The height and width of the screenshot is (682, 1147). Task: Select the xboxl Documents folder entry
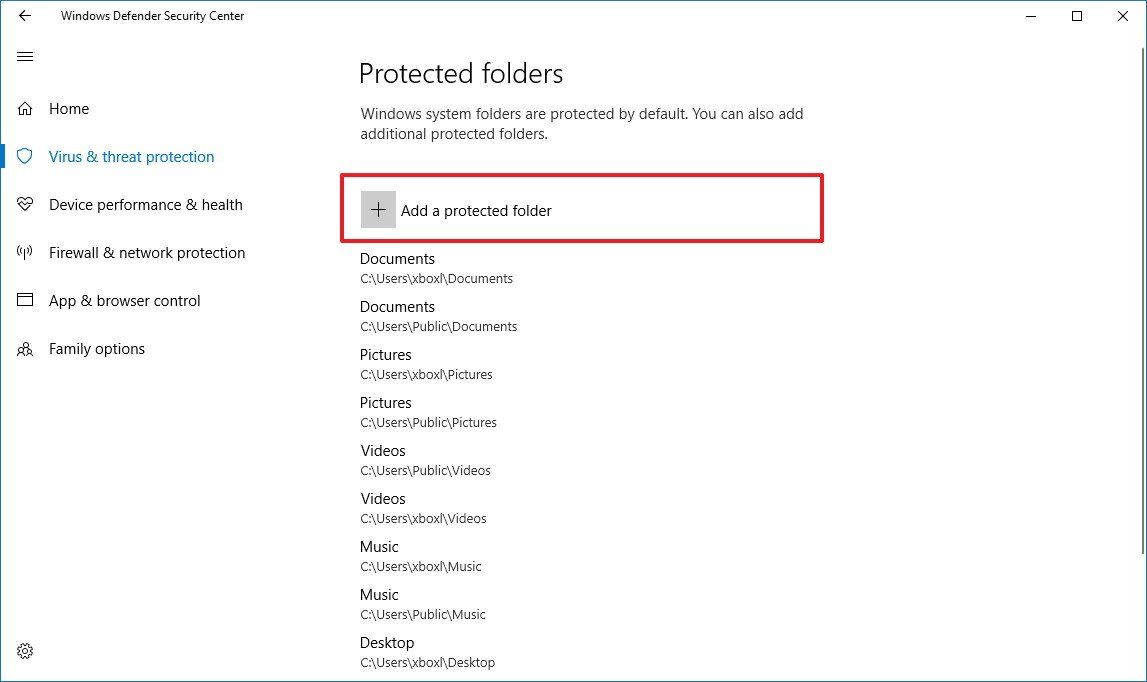coord(436,267)
